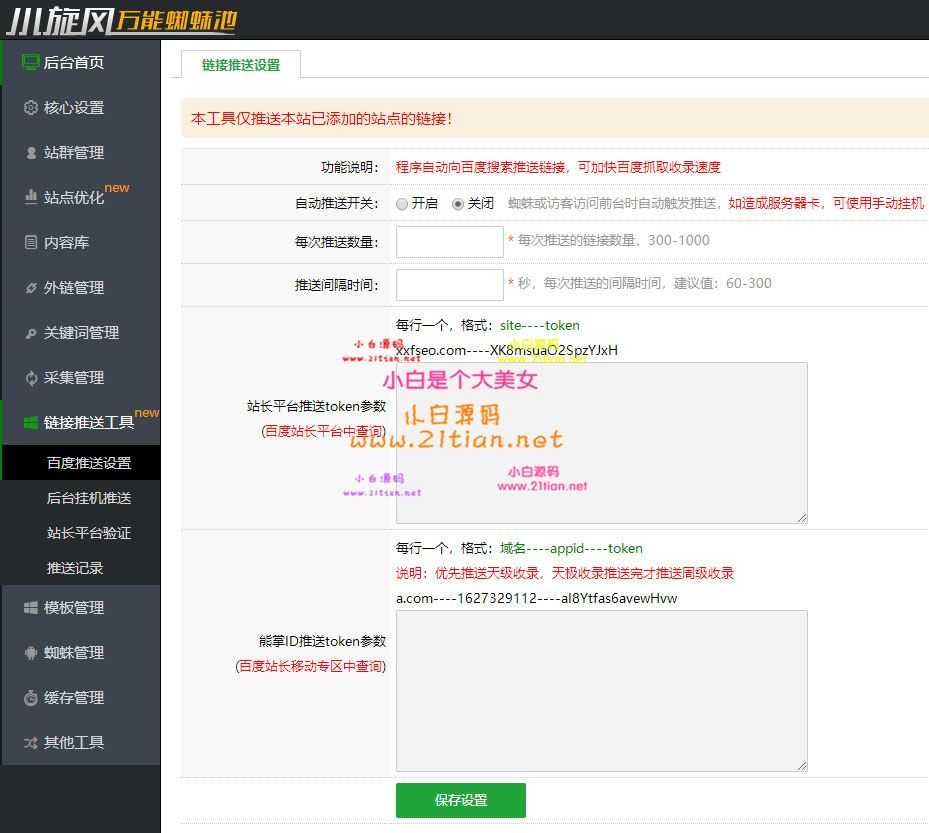Select the 开启 radio for auto push
The width and height of the screenshot is (929, 833).
402,204
